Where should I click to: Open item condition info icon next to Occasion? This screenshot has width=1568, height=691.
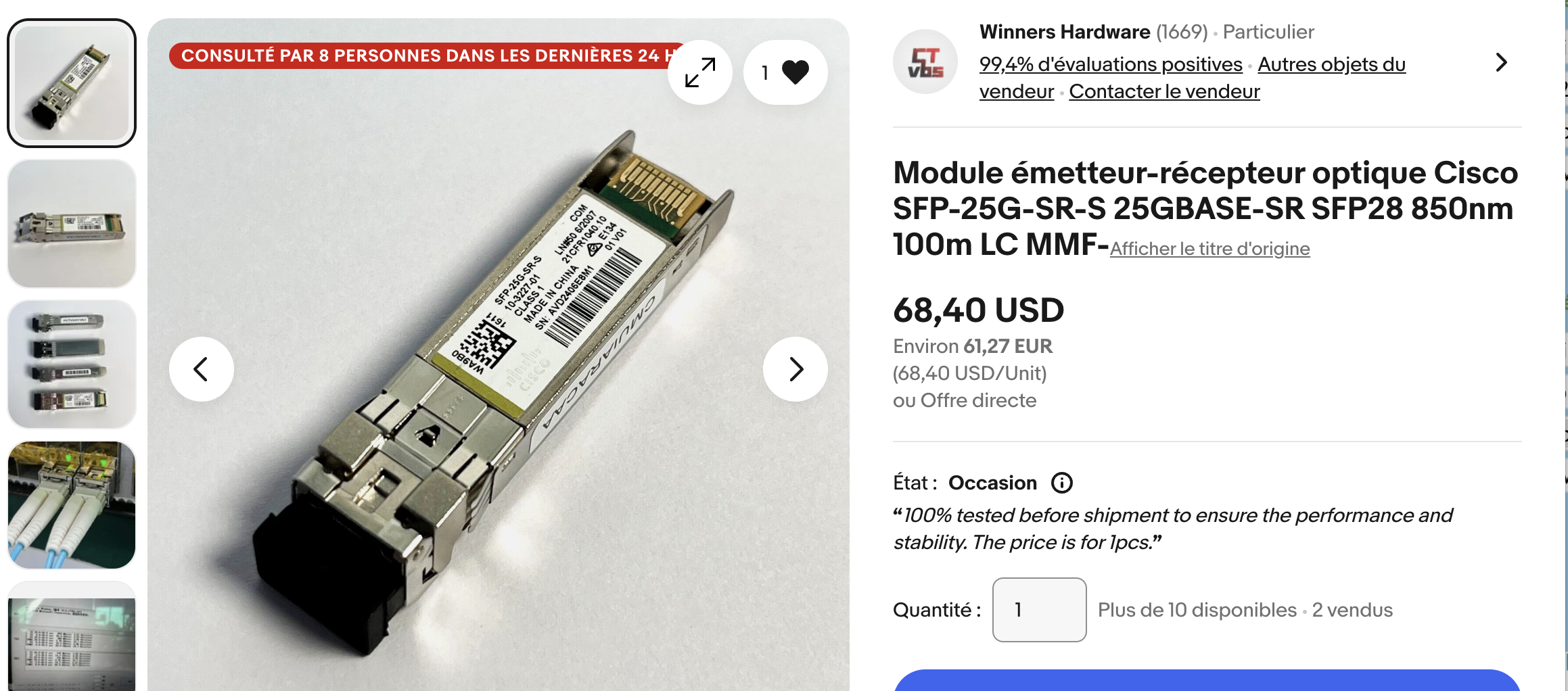pyautogui.click(x=1061, y=483)
